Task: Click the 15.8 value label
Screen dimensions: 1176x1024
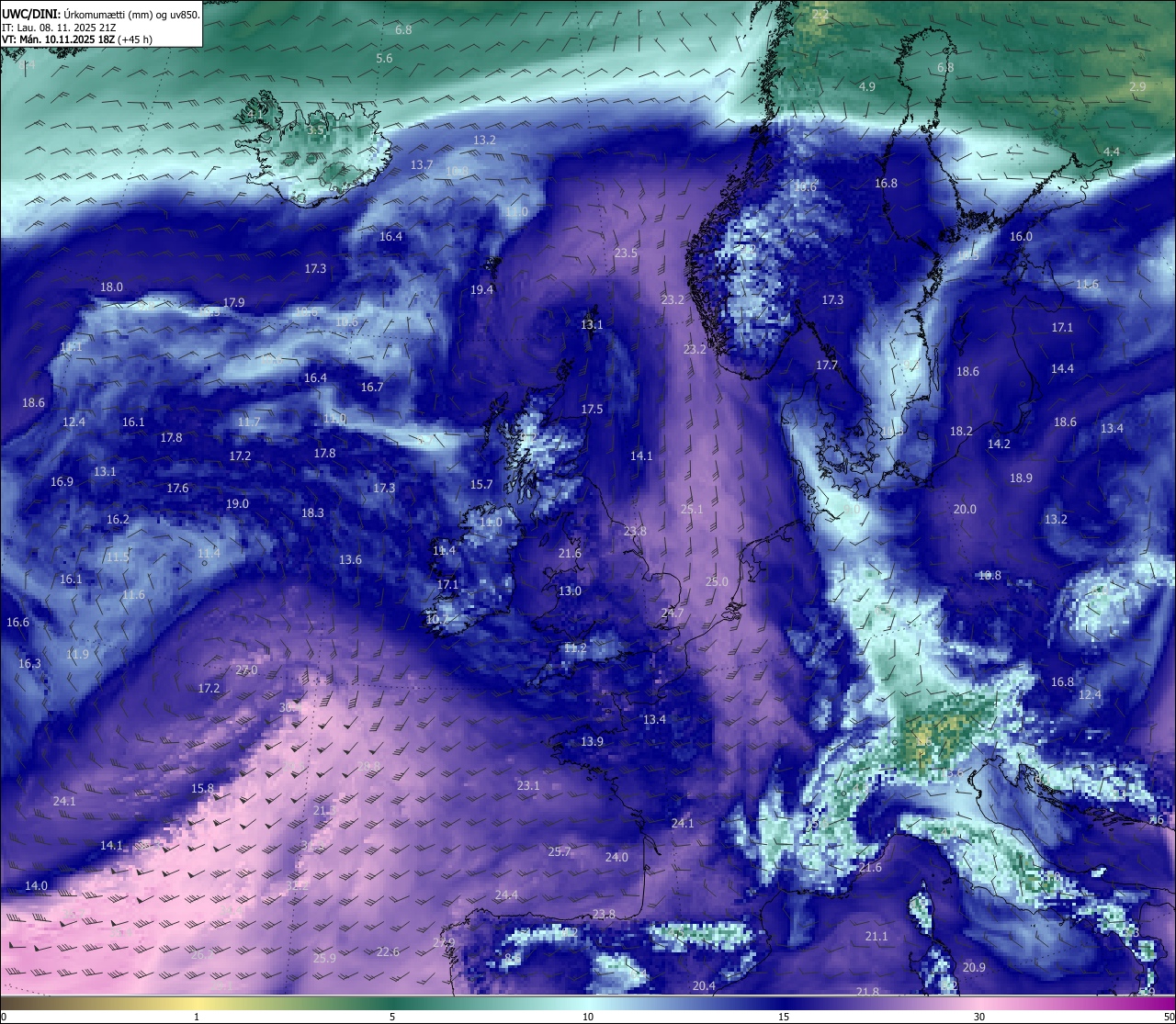Action: pyautogui.click(x=202, y=788)
